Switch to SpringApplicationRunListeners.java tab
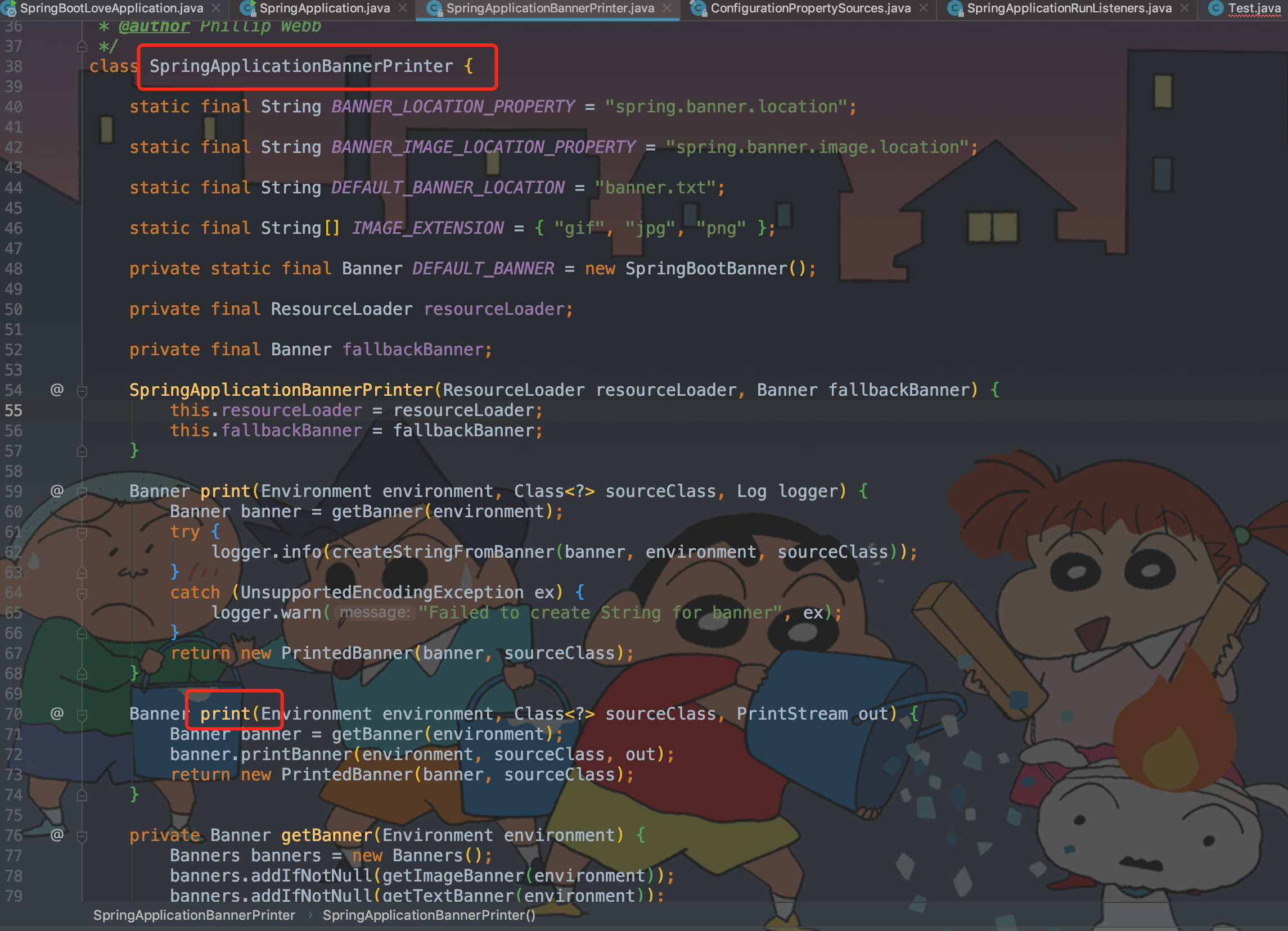Screen dimensions: 1288x931 coord(1069,8)
